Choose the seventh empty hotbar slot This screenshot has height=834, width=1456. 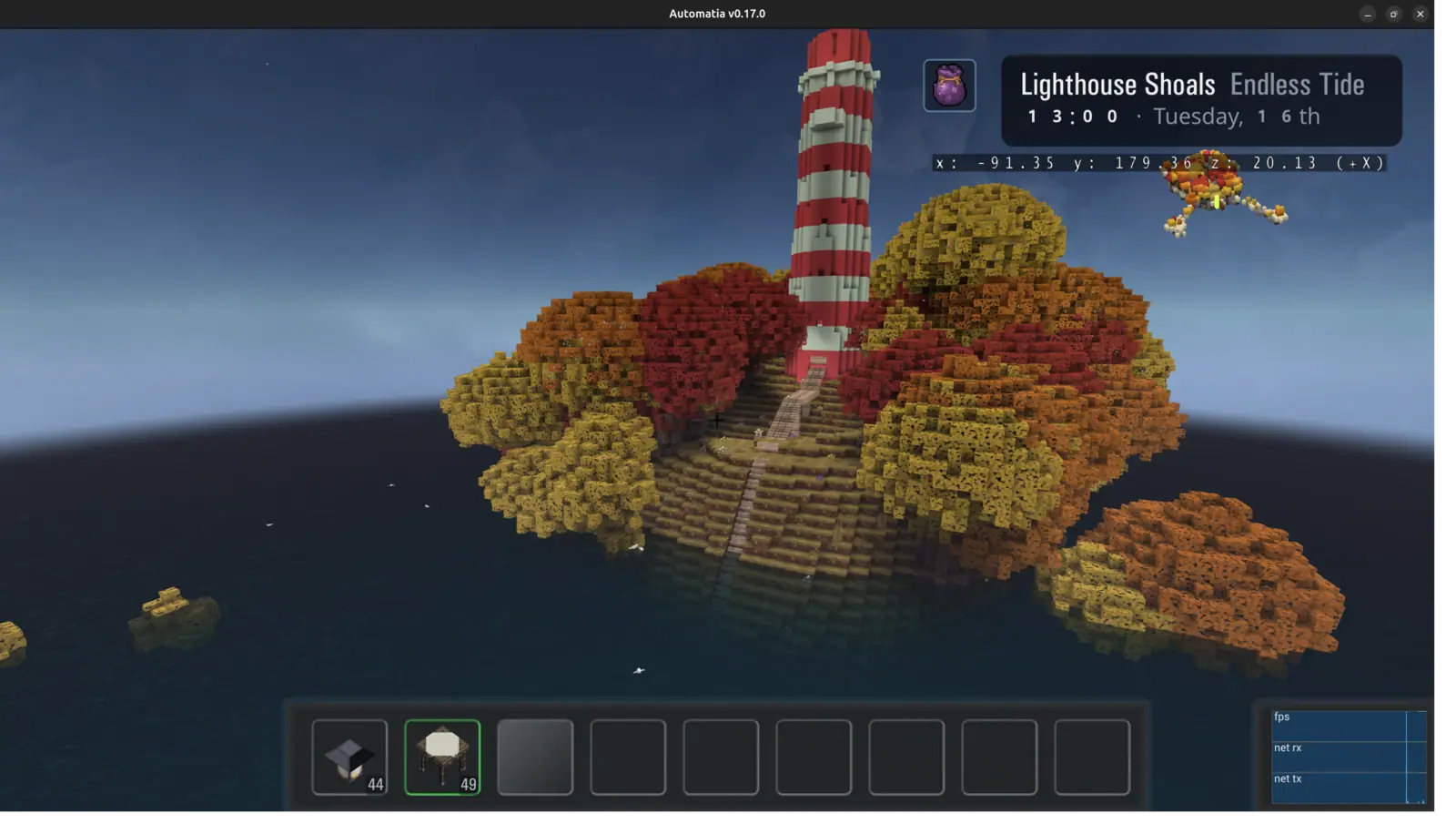(x=906, y=757)
